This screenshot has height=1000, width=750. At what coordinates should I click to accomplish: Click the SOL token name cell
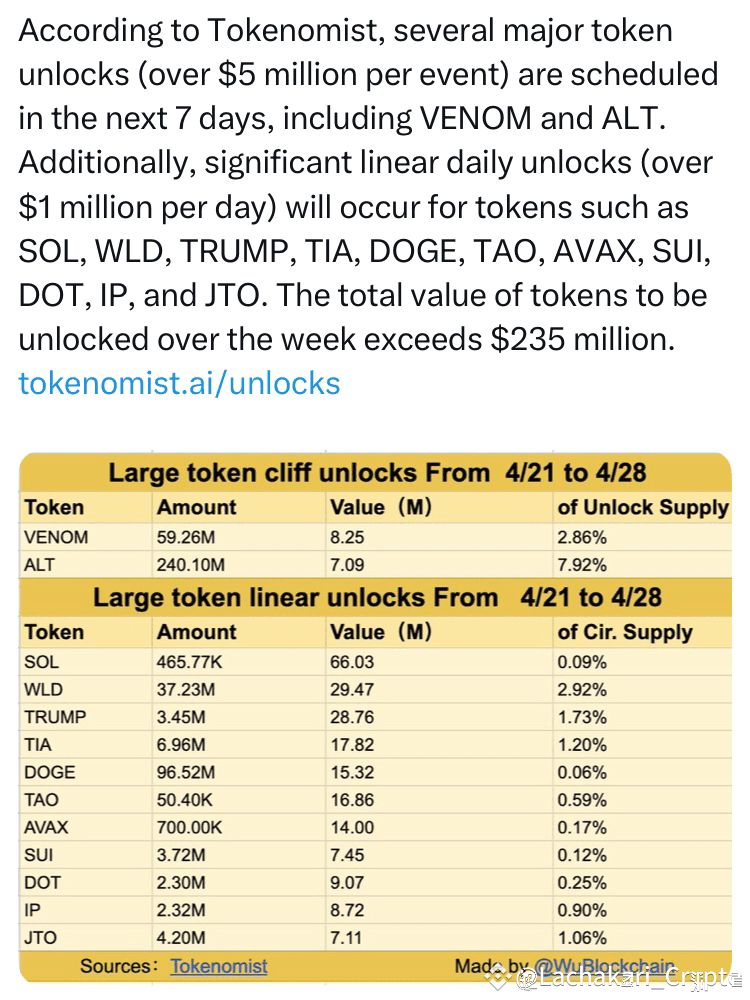point(41,661)
